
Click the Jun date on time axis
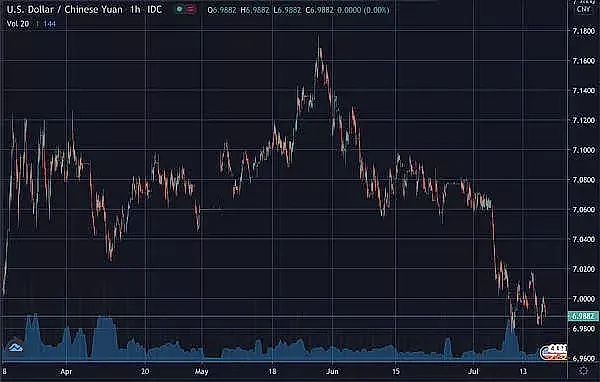[333, 371]
